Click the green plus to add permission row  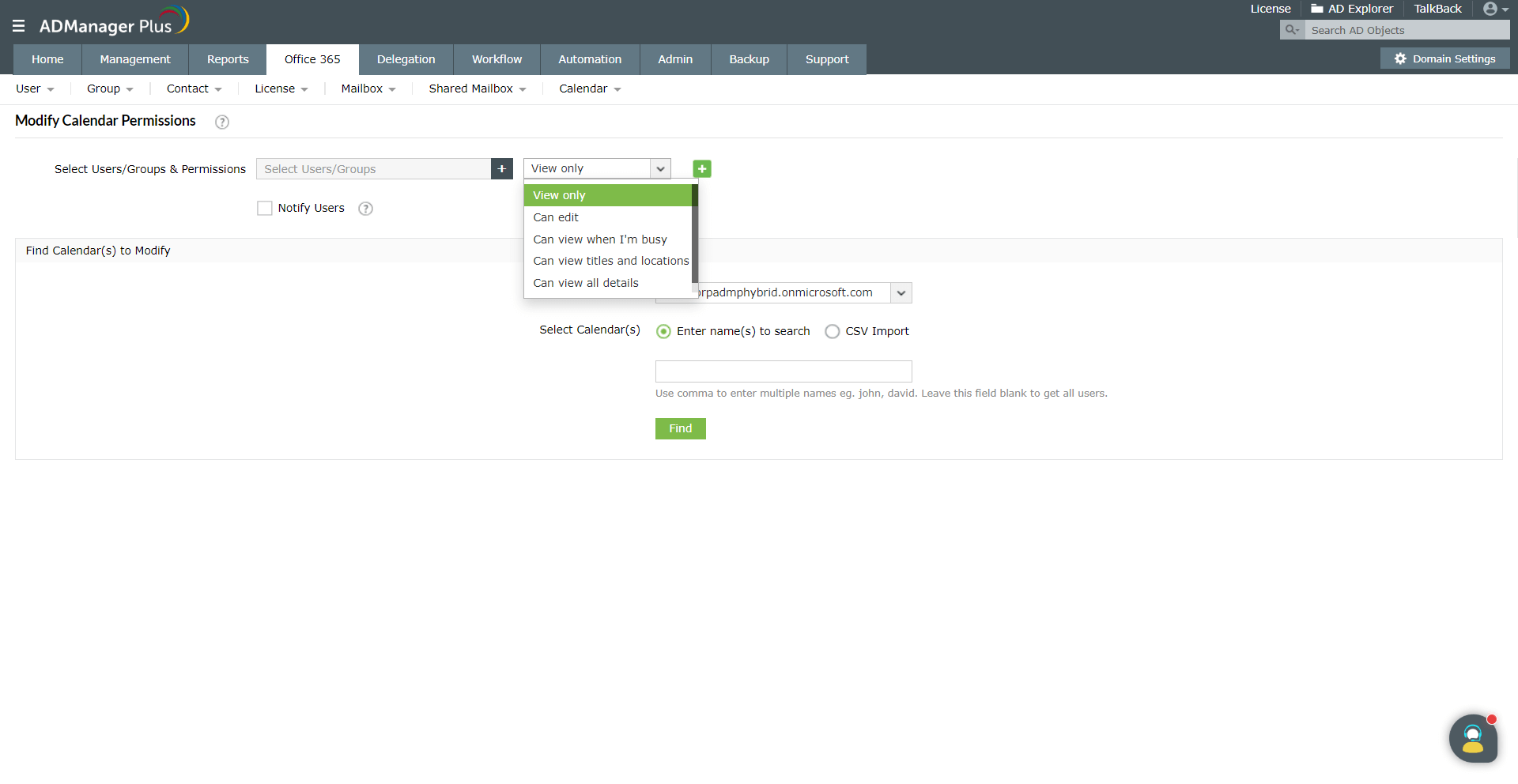(702, 169)
